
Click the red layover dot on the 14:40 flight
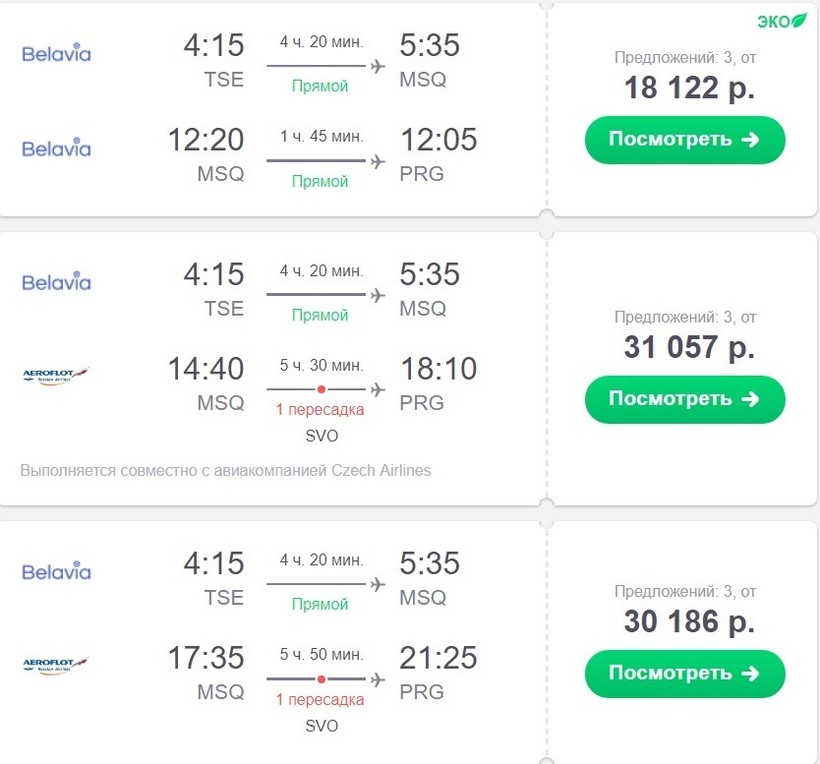[x=321, y=389]
